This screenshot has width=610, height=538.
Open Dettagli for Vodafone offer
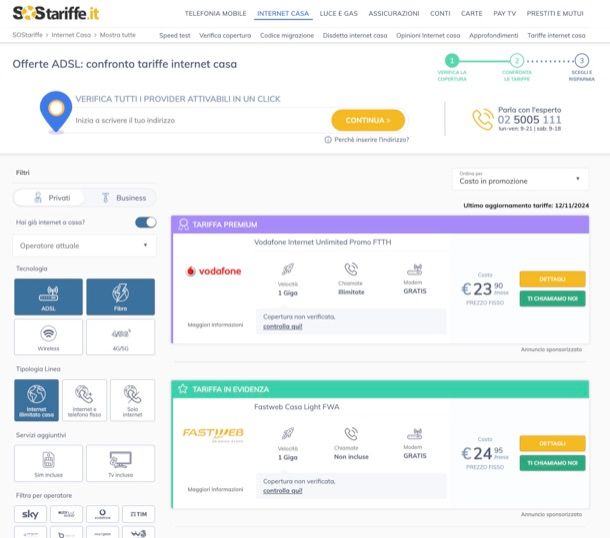[552, 279]
